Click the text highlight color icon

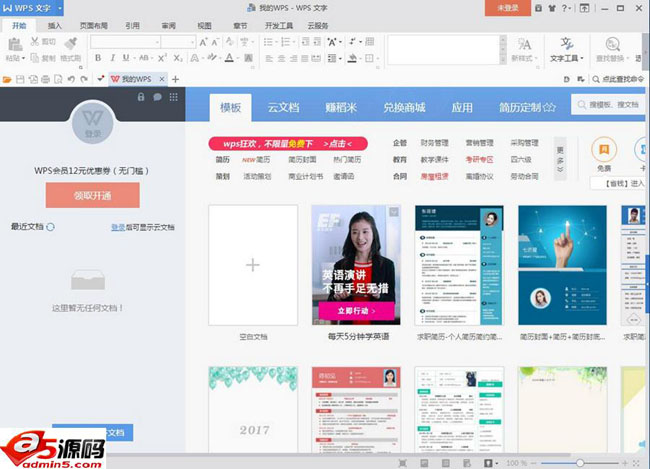pos(212,58)
